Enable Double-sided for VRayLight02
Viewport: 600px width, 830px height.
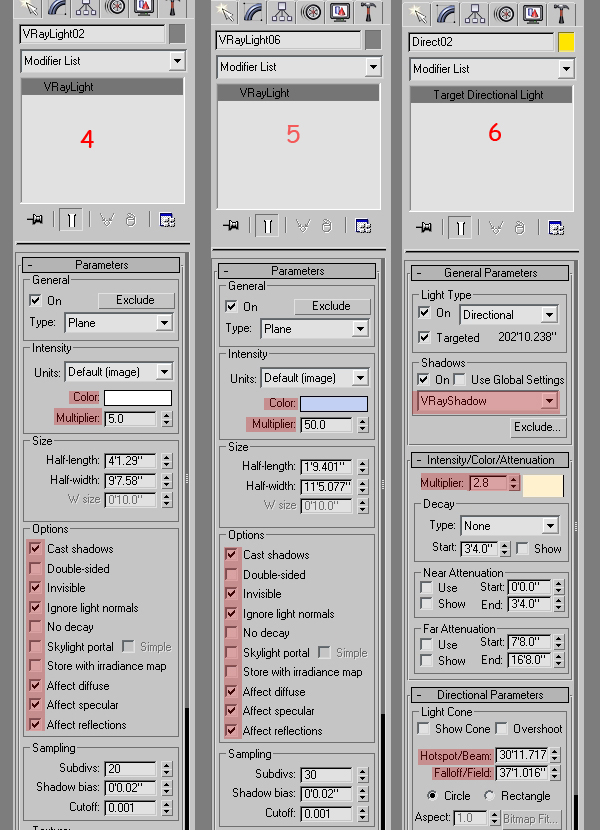pyautogui.click(x=37, y=568)
